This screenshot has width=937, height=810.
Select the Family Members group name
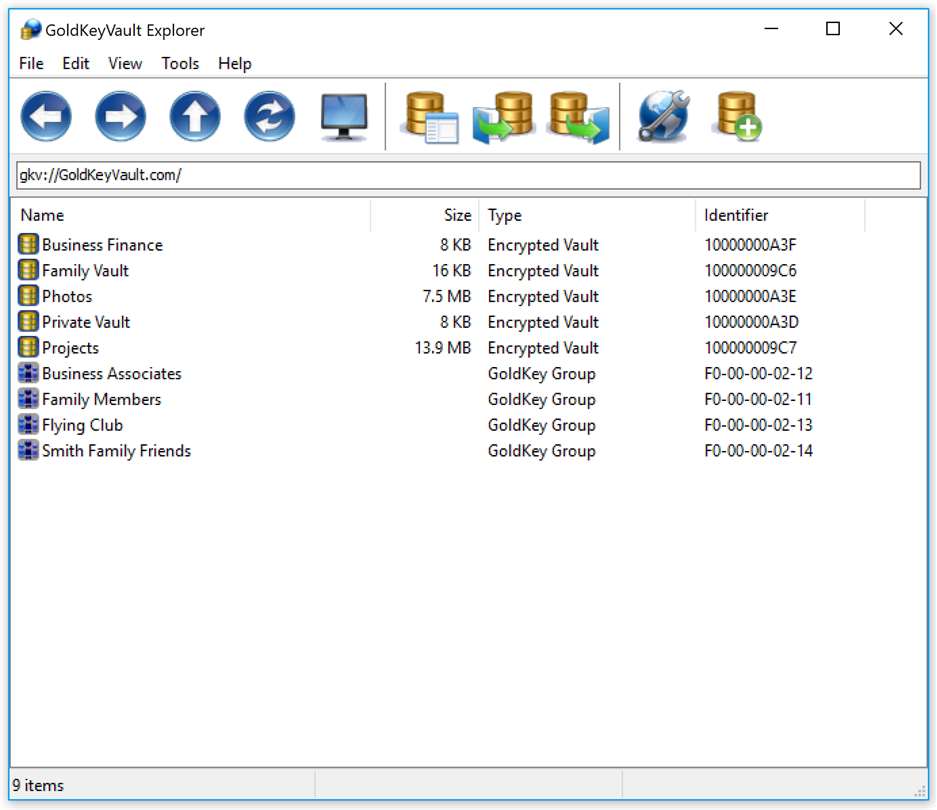[102, 399]
